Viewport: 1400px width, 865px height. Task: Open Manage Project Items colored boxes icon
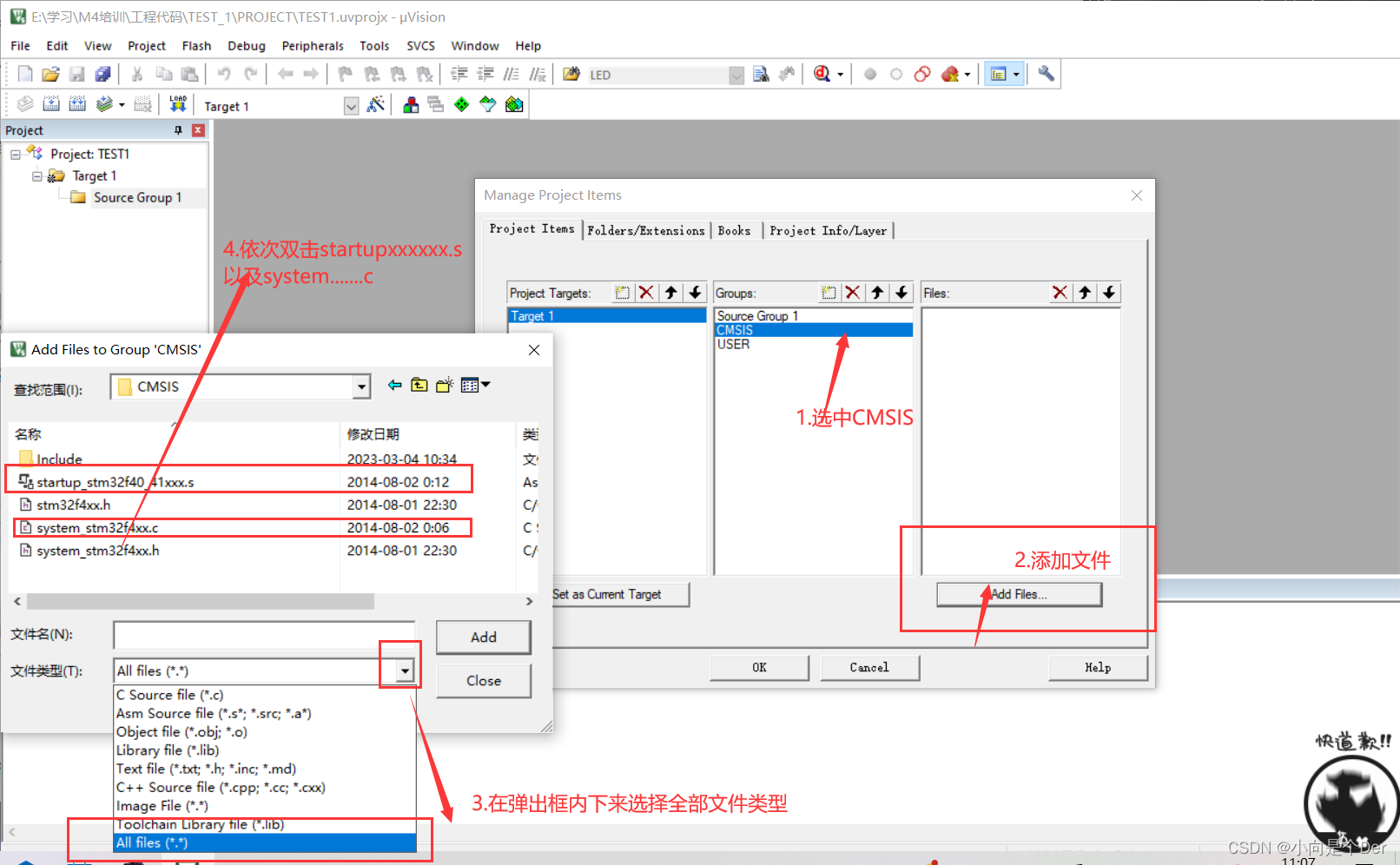(x=411, y=104)
